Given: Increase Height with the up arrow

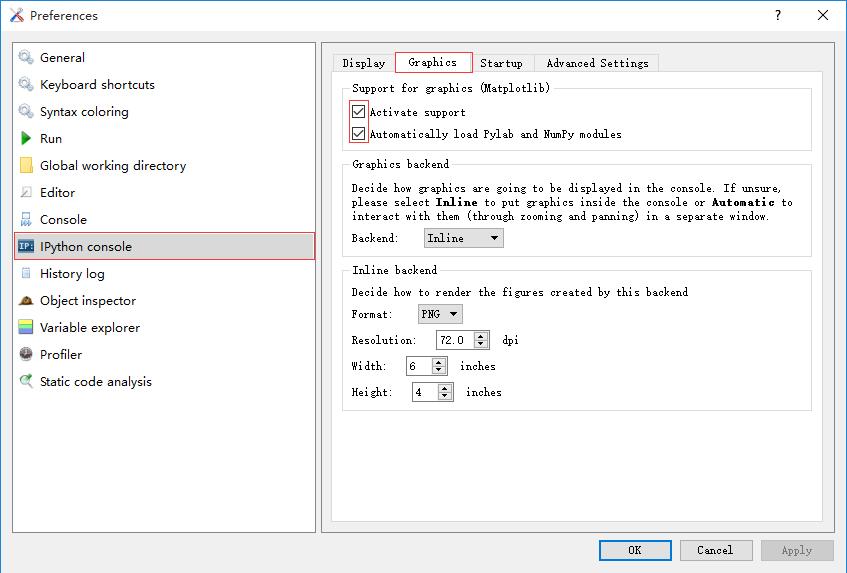Looking at the screenshot, I should 445,387.
